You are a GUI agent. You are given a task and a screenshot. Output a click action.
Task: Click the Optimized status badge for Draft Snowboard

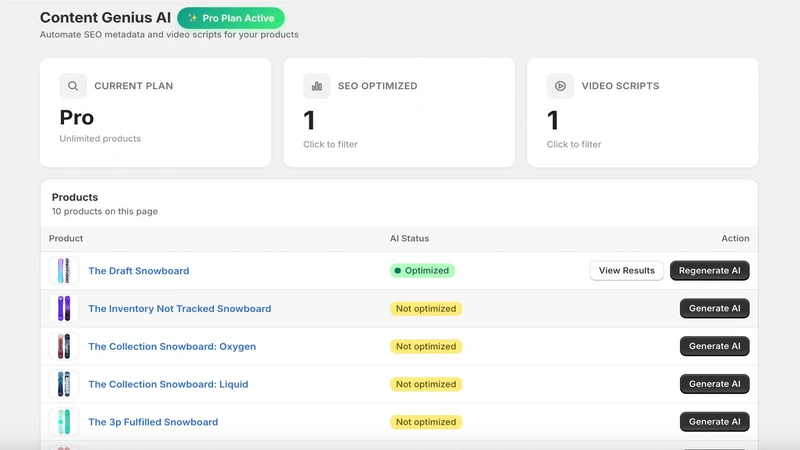click(x=422, y=270)
